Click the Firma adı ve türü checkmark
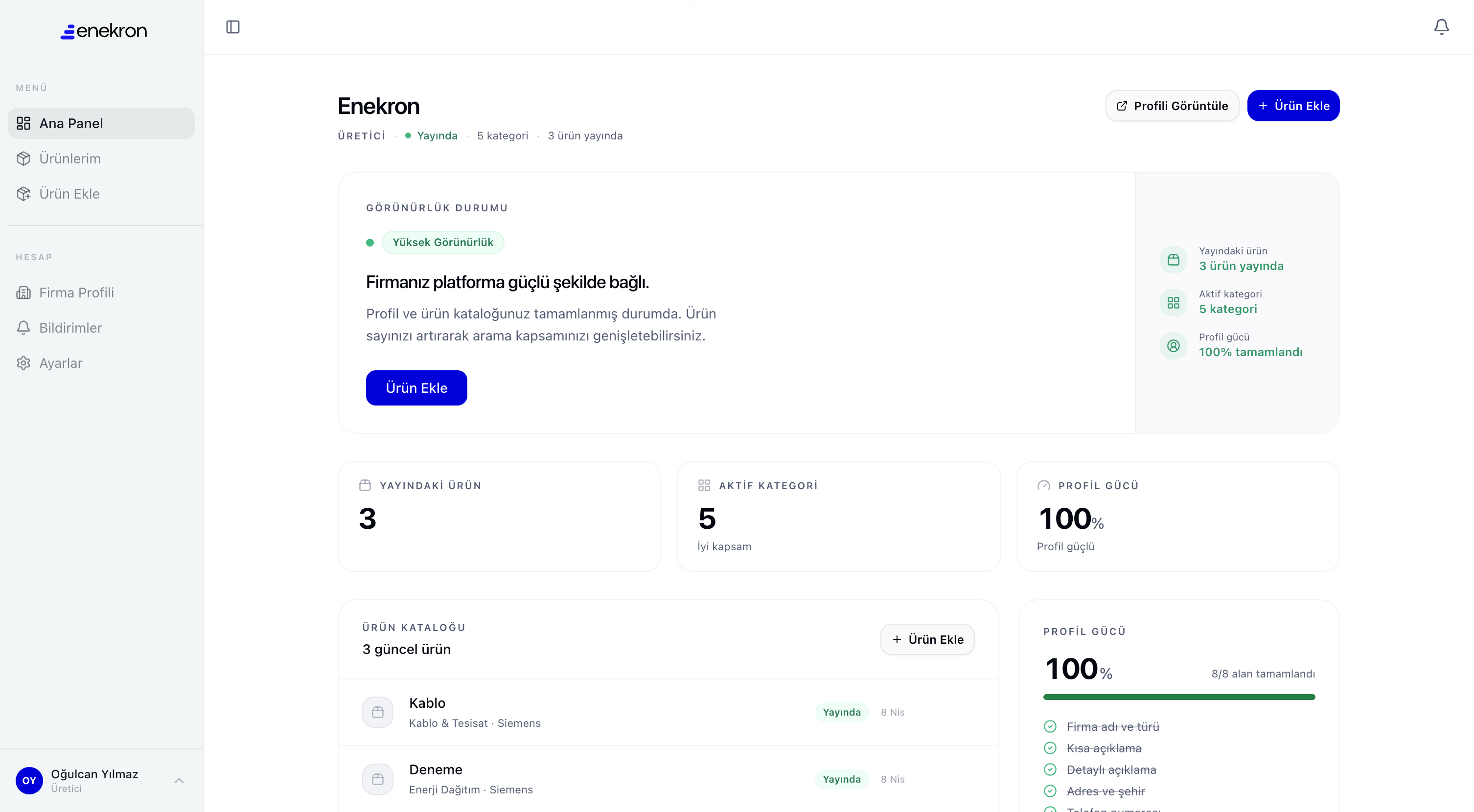Image resolution: width=1474 pixels, height=812 pixels. click(x=1051, y=726)
